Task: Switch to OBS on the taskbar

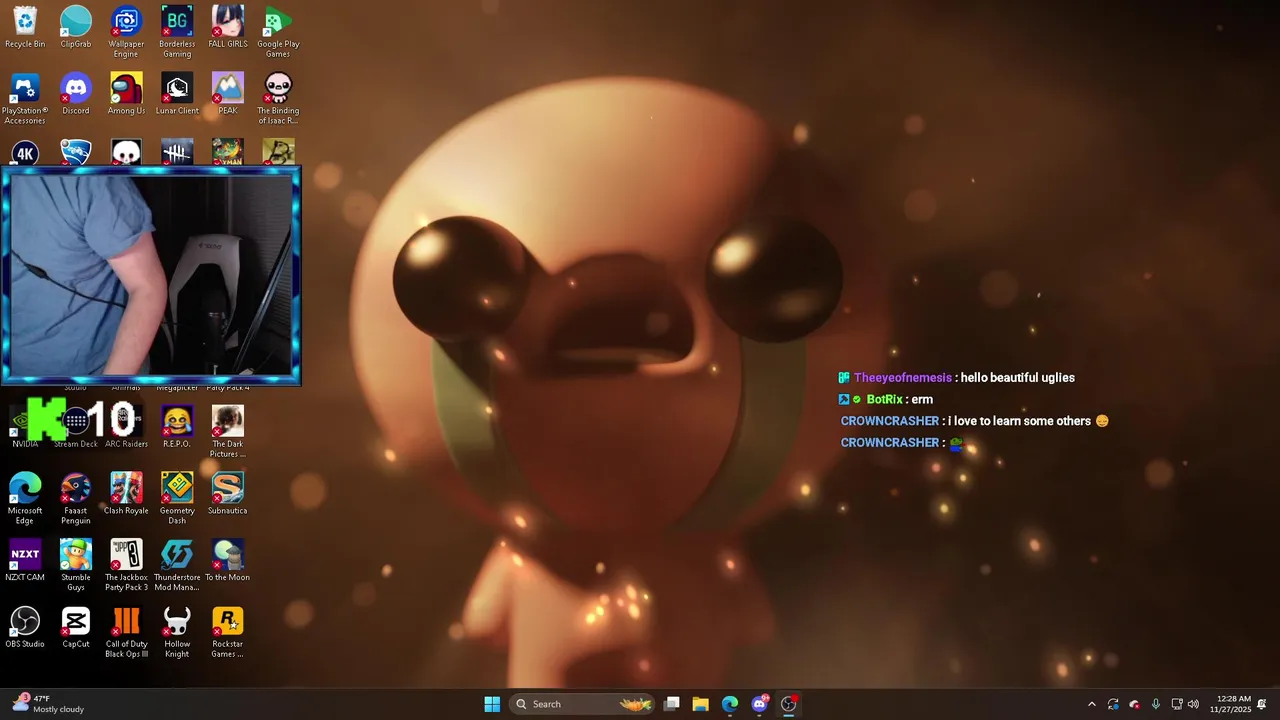Action: [x=788, y=704]
